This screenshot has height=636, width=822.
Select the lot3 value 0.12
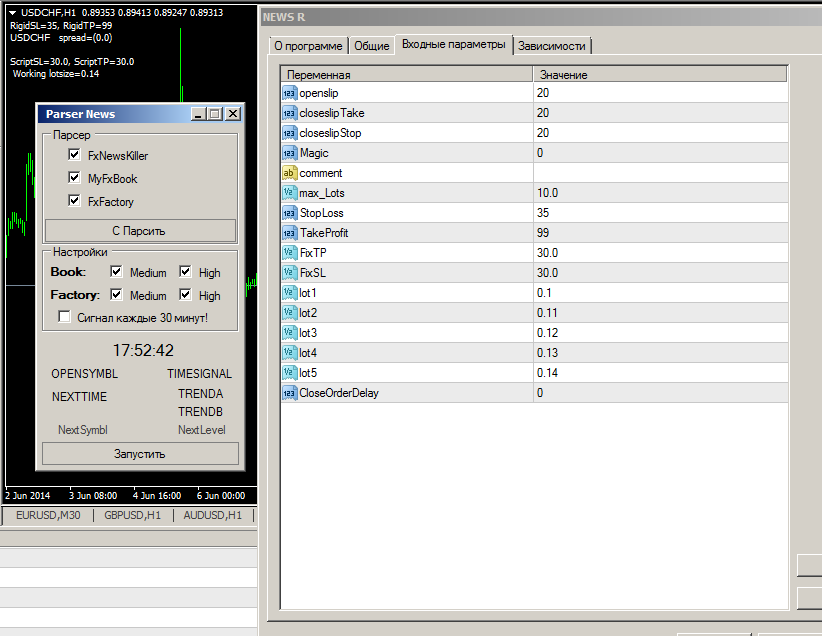tap(661, 333)
